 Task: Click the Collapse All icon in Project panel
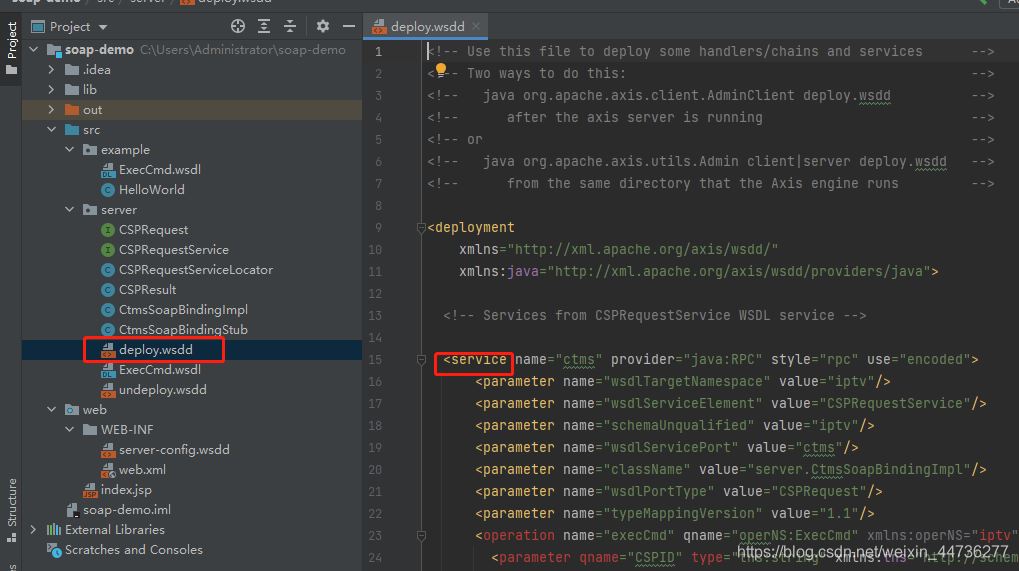(x=290, y=27)
